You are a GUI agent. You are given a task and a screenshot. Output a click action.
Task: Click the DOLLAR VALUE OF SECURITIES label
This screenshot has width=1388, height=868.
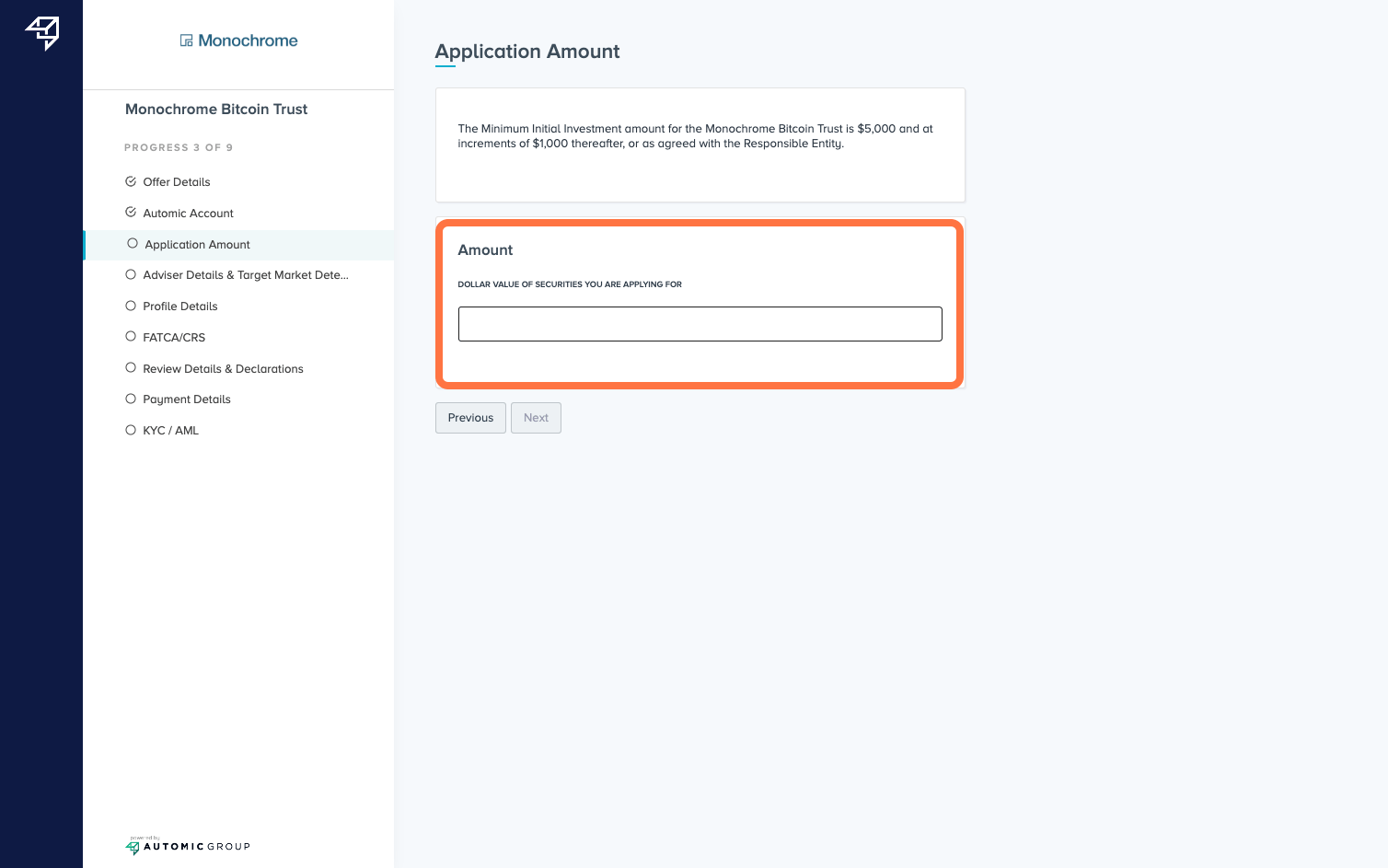point(570,284)
